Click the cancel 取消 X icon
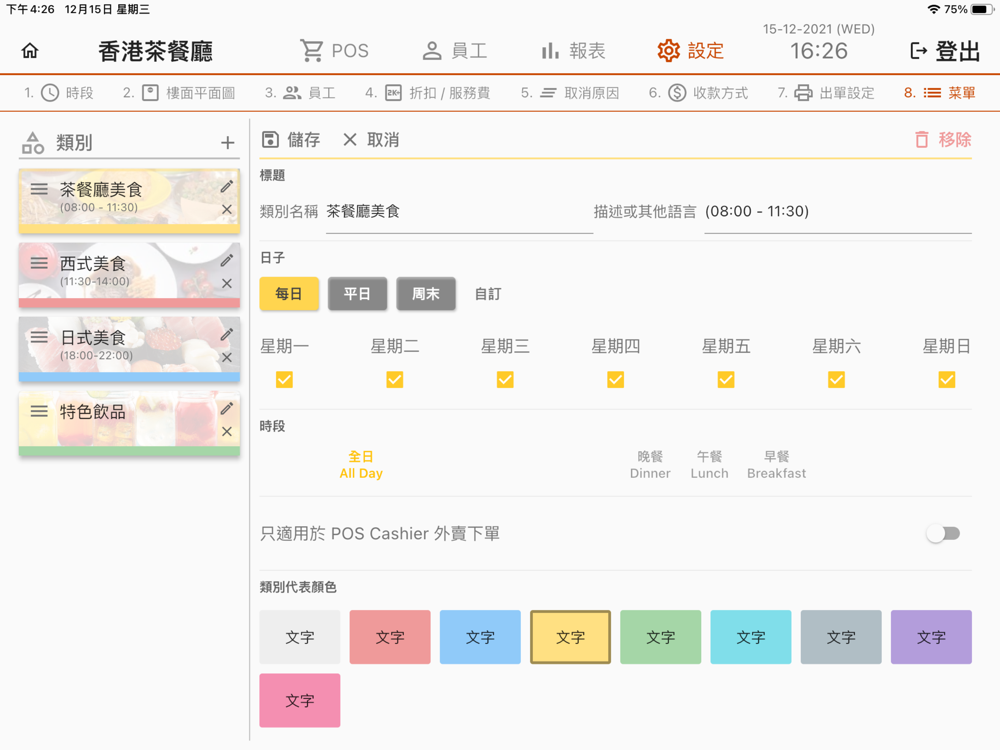 click(349, 140)
